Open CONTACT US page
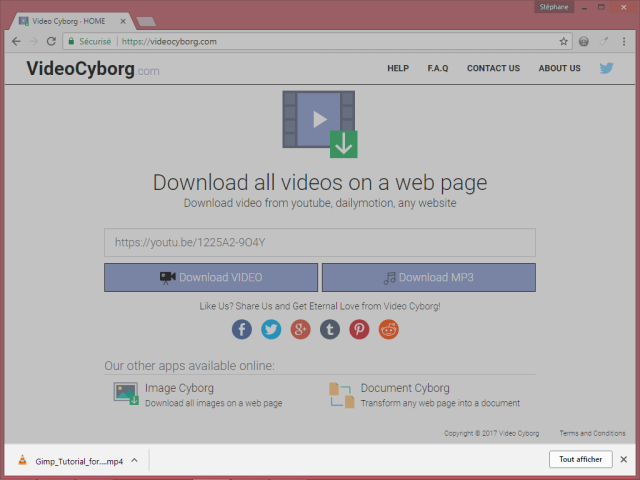 (x=493, y=68)
